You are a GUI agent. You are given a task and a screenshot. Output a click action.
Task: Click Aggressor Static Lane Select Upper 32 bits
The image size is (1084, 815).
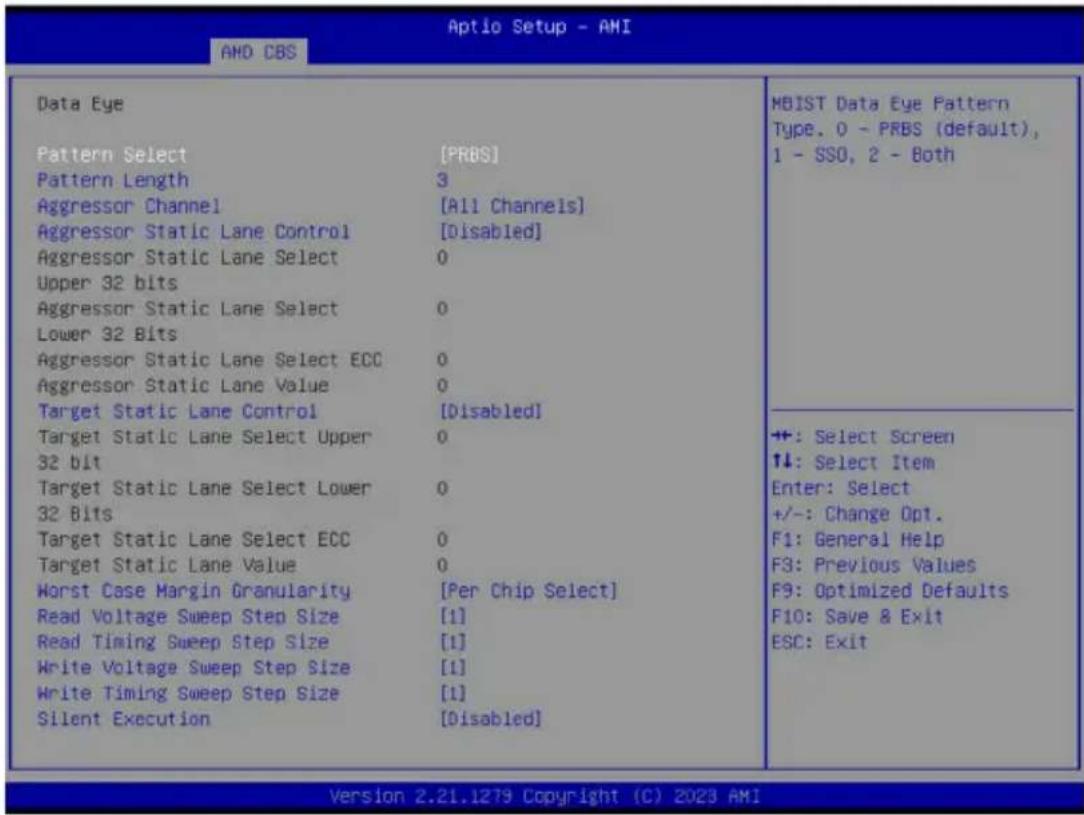coord(188,270)
